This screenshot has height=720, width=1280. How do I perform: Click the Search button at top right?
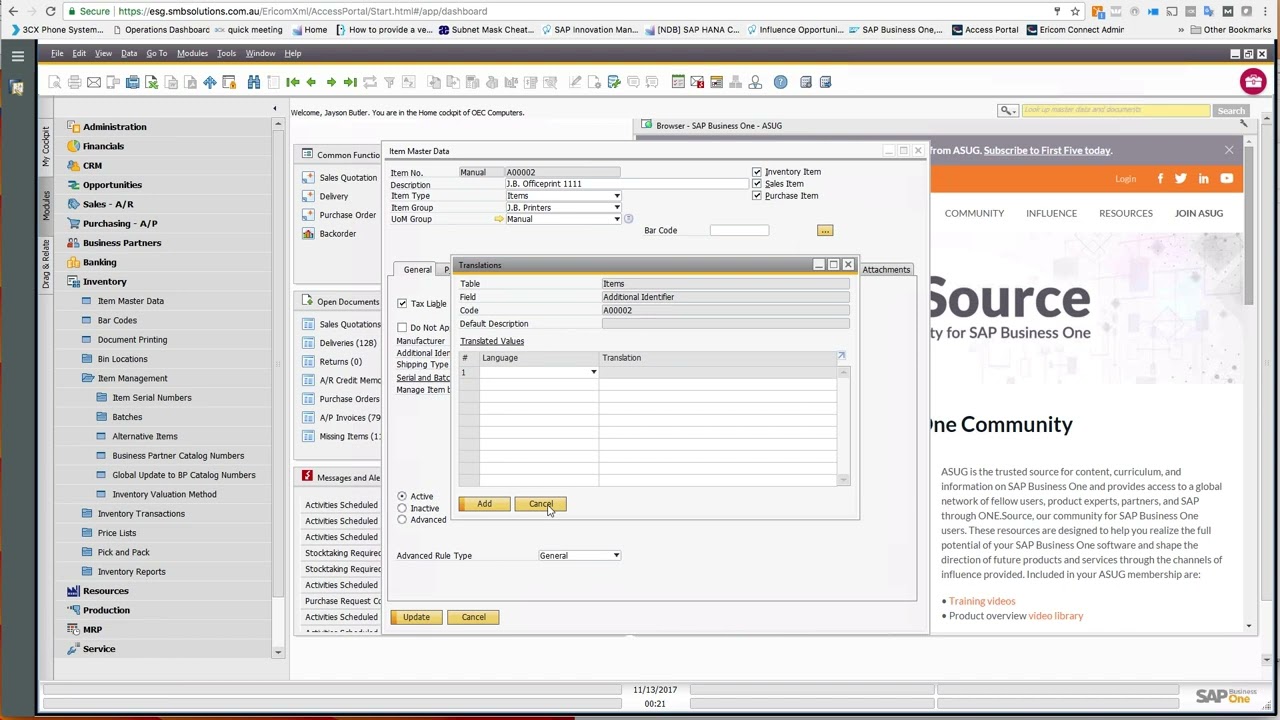pyautogui.click(x=1231, y=110)
